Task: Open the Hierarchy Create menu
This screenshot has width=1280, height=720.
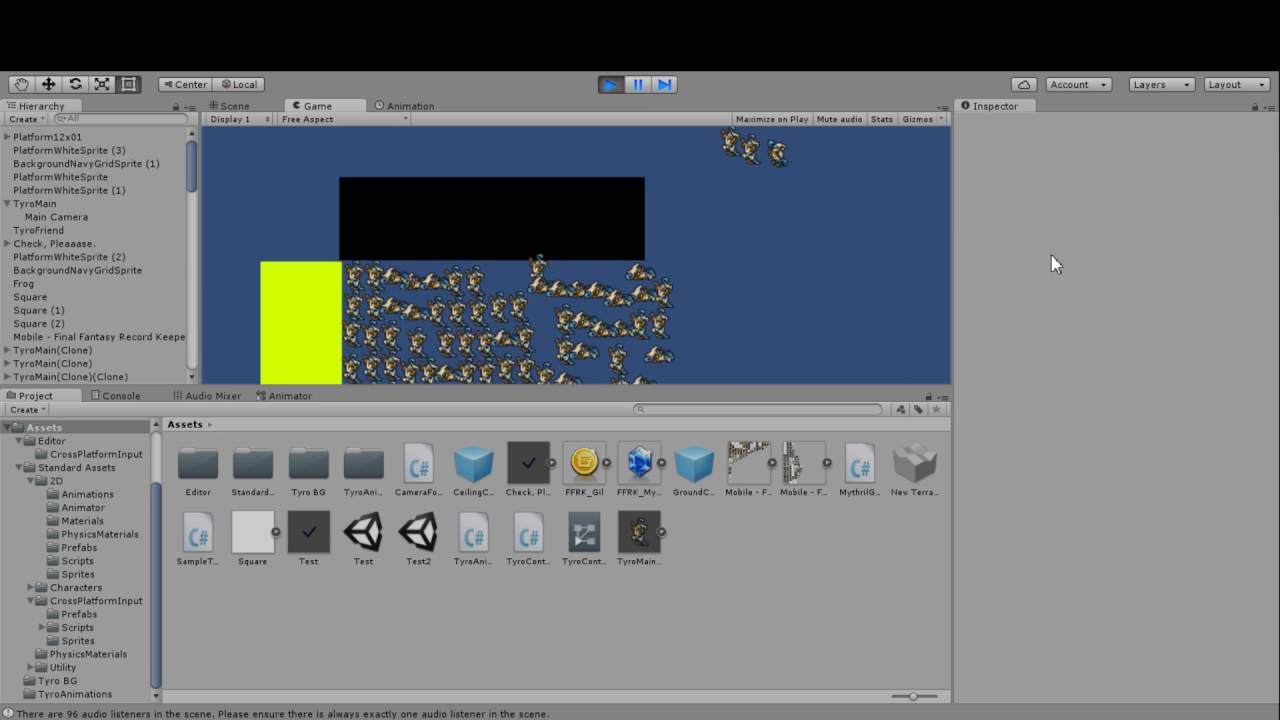Action: (x=26, y=119)
